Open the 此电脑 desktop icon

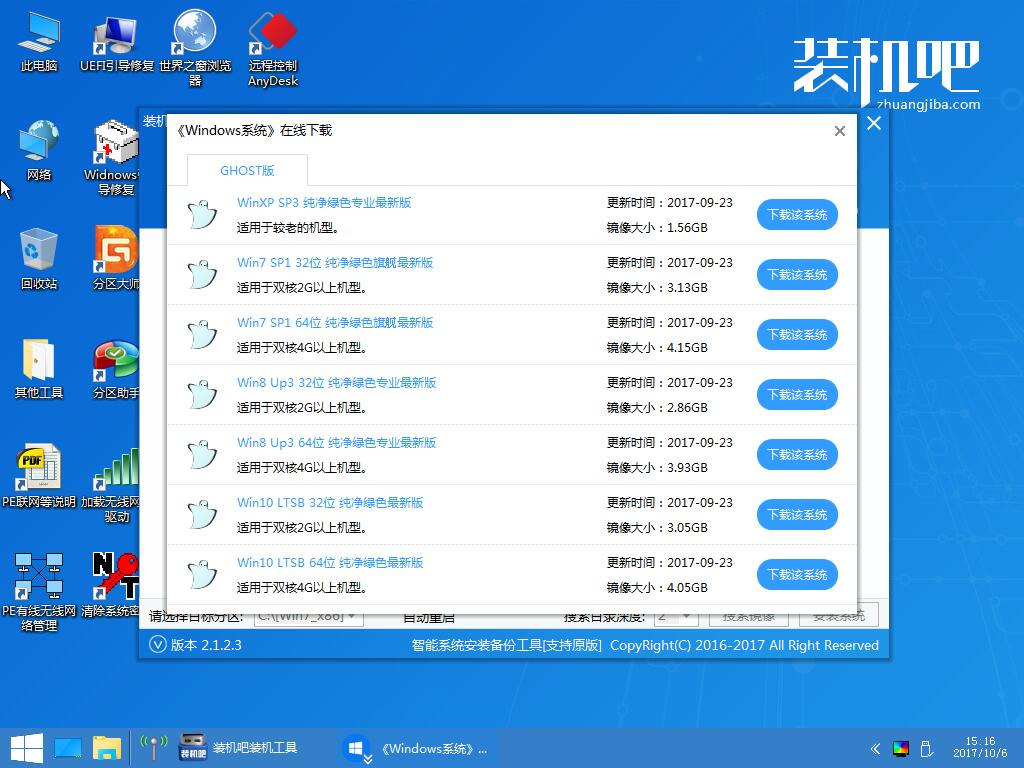pos(39,42)
